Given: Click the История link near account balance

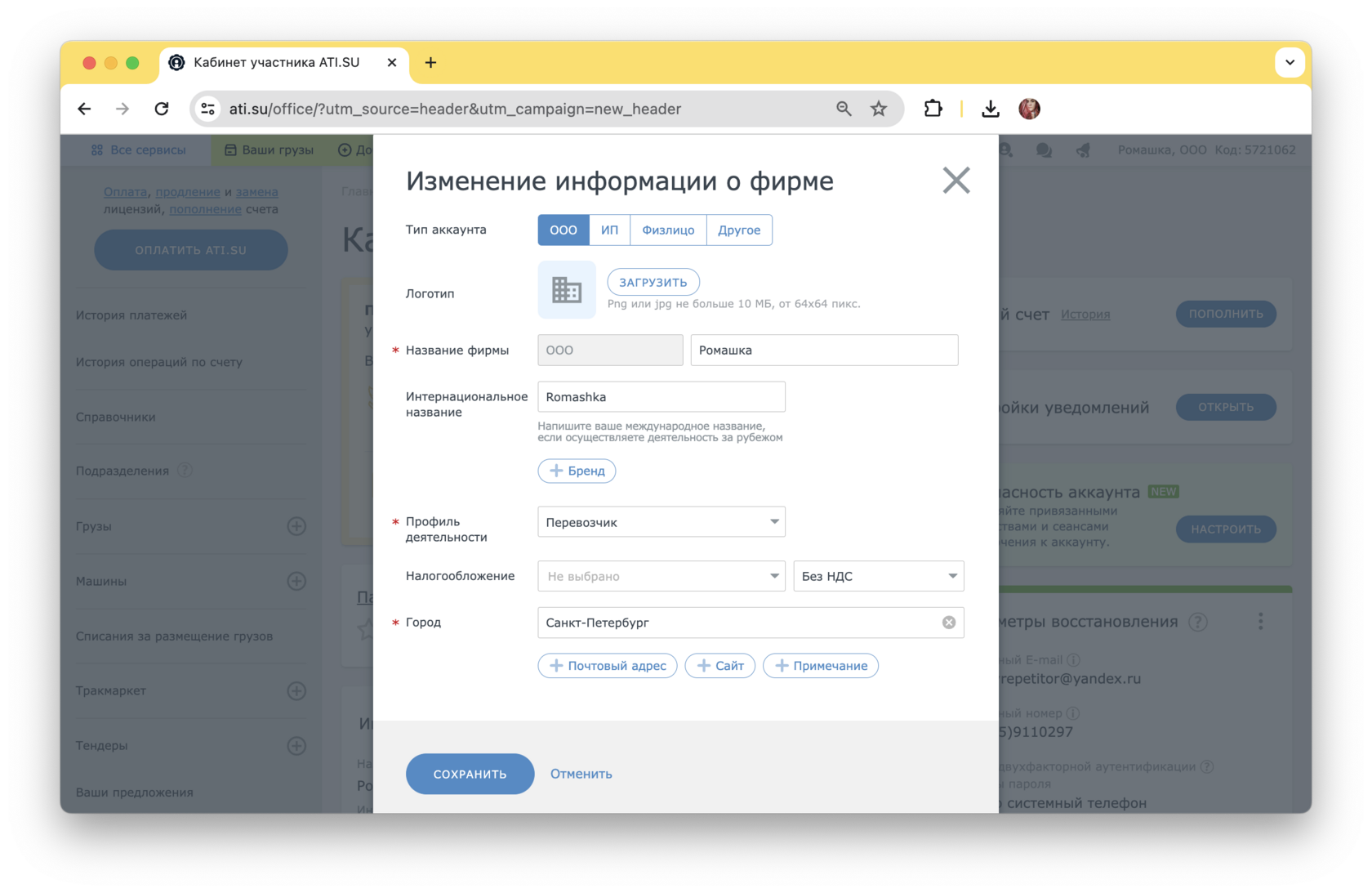Looking at the screenshot, I should click(x=1085, y=314).
